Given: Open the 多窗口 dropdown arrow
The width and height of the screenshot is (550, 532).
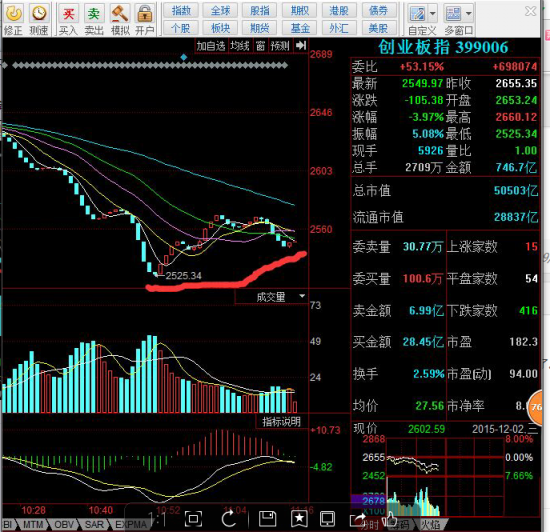Looking at the screenshot, I should coord(469,14).
